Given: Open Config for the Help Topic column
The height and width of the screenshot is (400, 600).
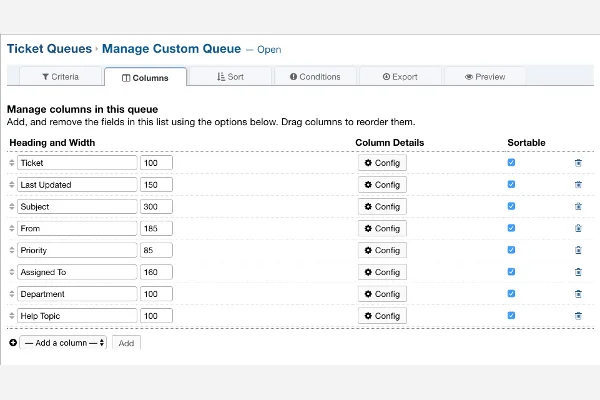Looking at the screenshot, I should click(x=382, y=315).
